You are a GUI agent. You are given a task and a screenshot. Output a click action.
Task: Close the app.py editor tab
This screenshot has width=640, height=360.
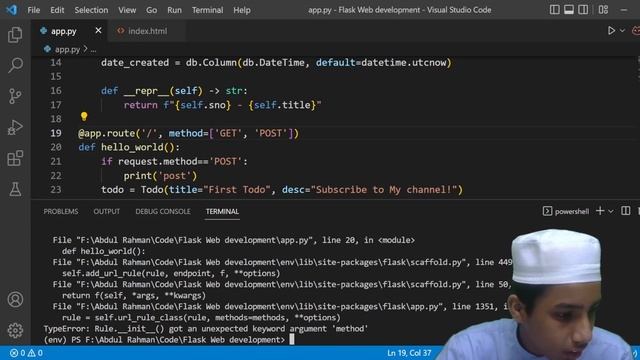pos(98,31)
